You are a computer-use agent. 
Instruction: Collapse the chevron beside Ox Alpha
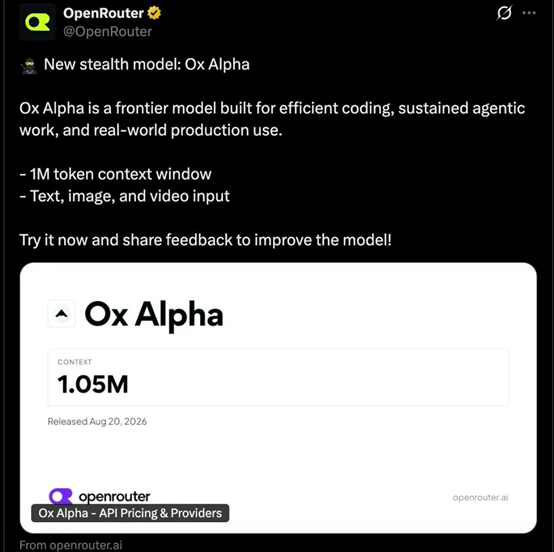point(61,313)
